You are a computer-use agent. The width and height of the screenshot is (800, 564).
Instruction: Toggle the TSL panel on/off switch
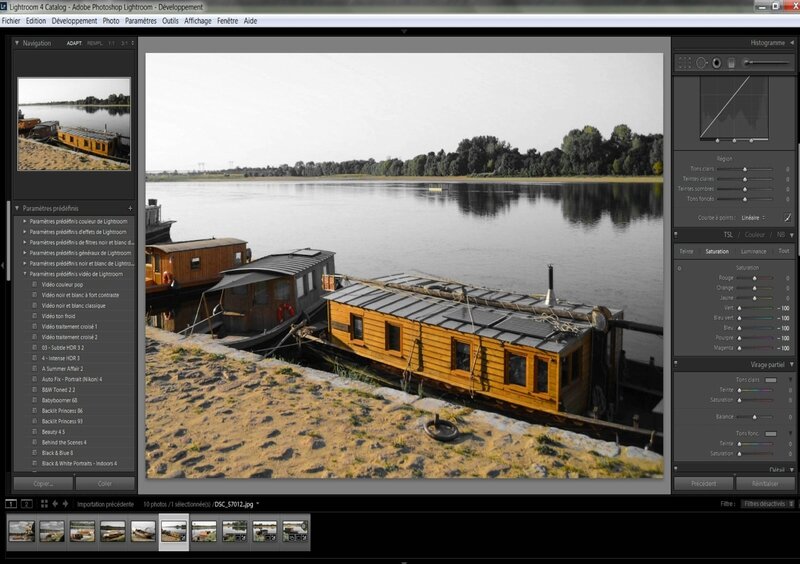[x=676, y=235]
